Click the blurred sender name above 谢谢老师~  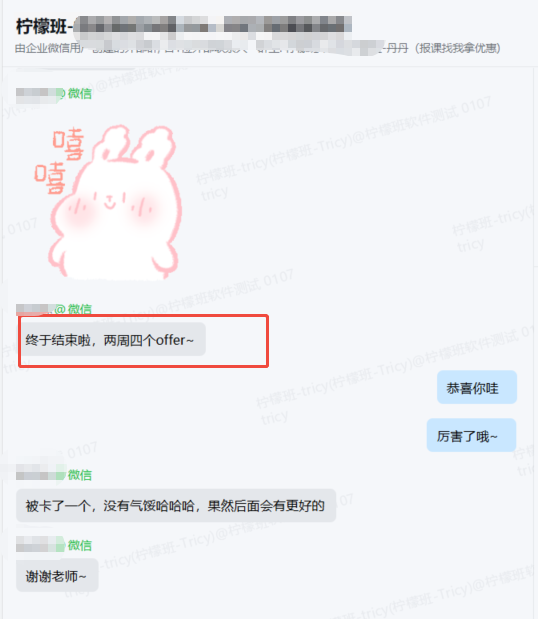tap(39, 545)
